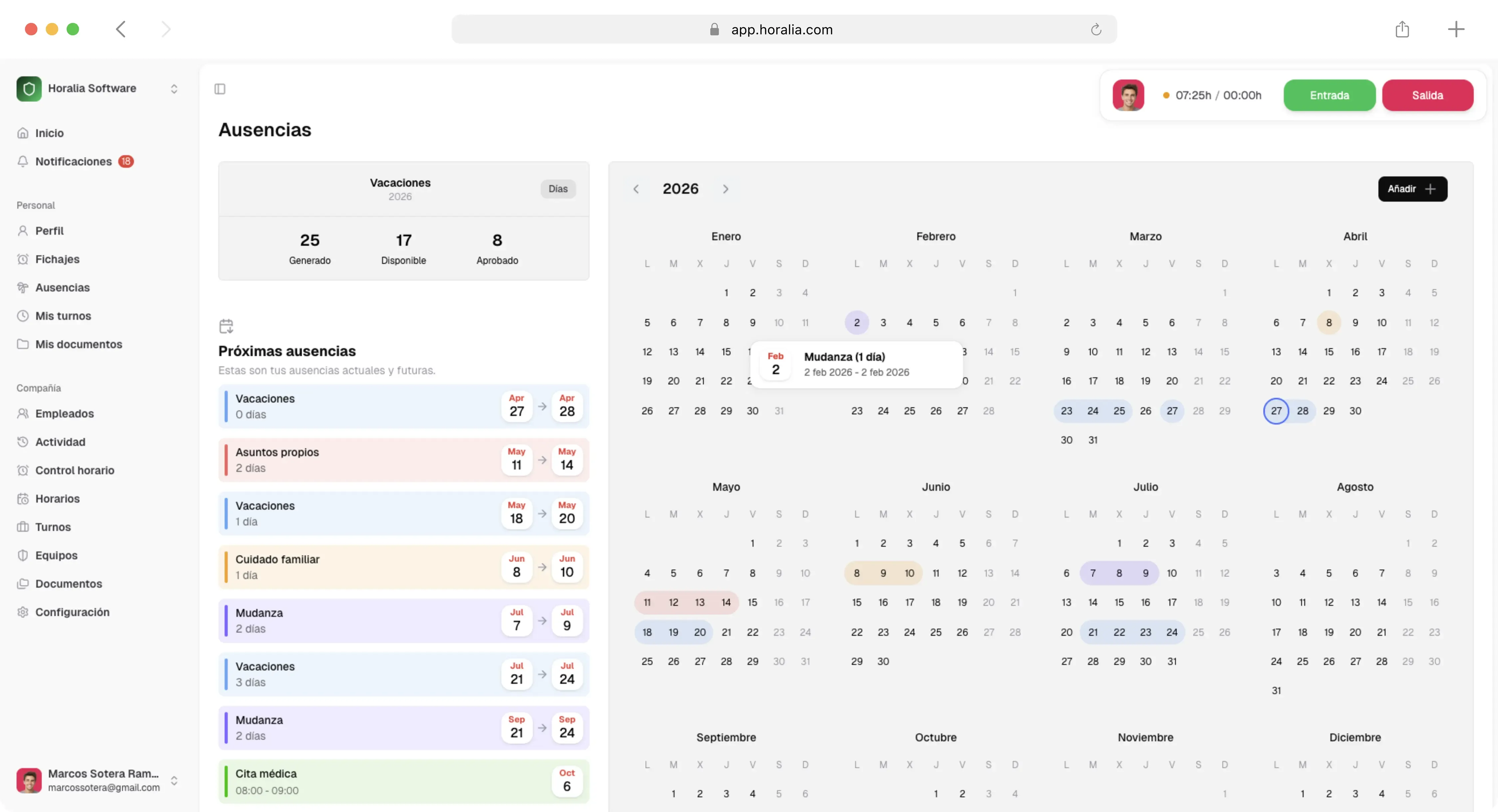Image resolution: width=1498 pixels, height=812 pixels.
Task: Click the Horalia Software logo icon
Action: click(x=29, y=89)
